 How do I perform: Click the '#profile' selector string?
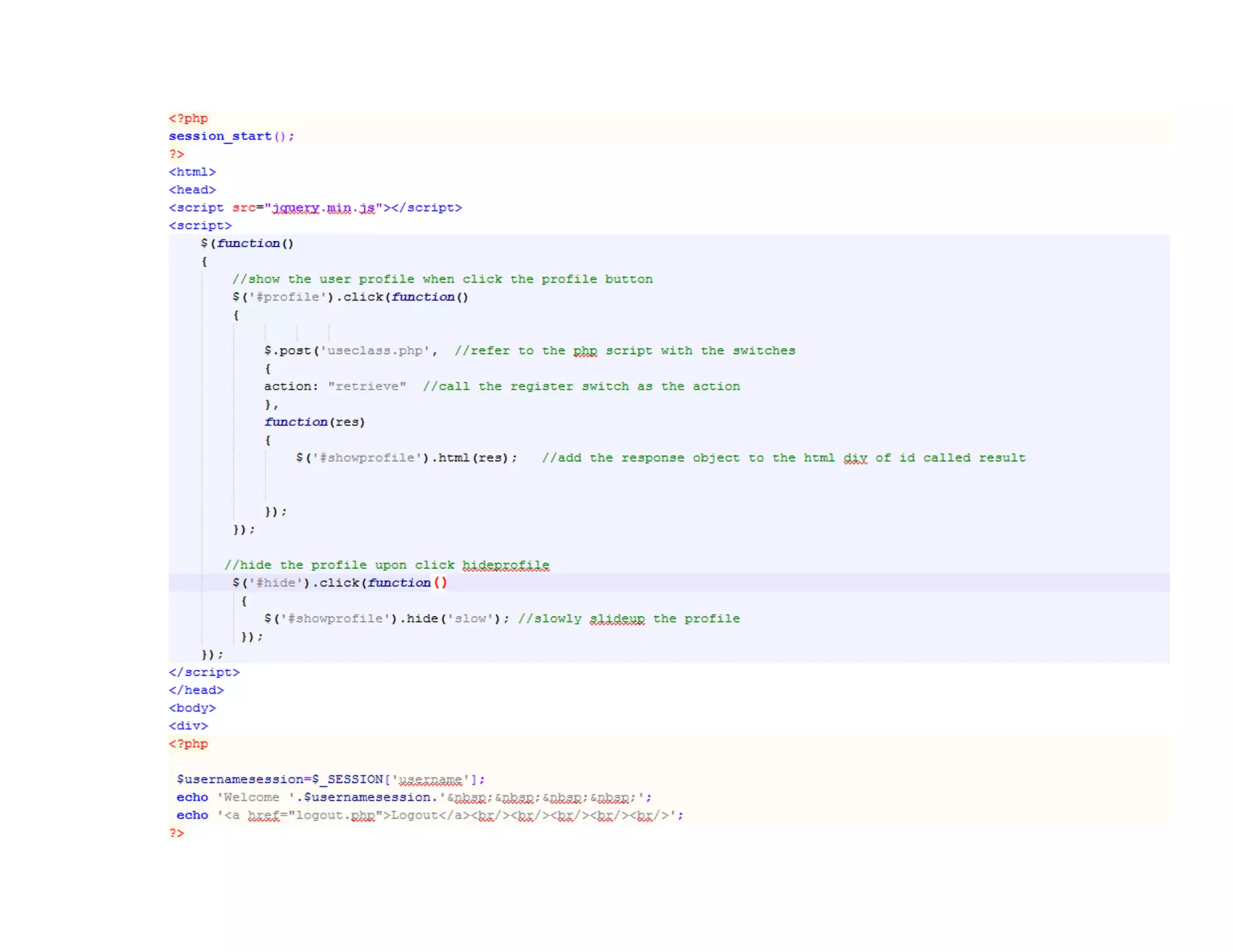click(288, 297)
